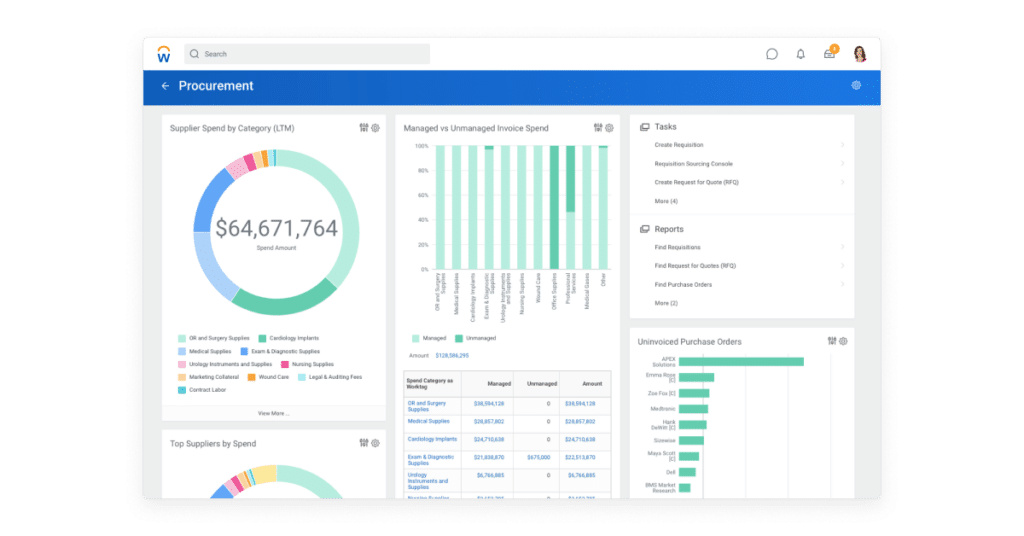Go back using the arrow beside Procurement
Viewport: 1024px width, 536px height.
point(165,86)
